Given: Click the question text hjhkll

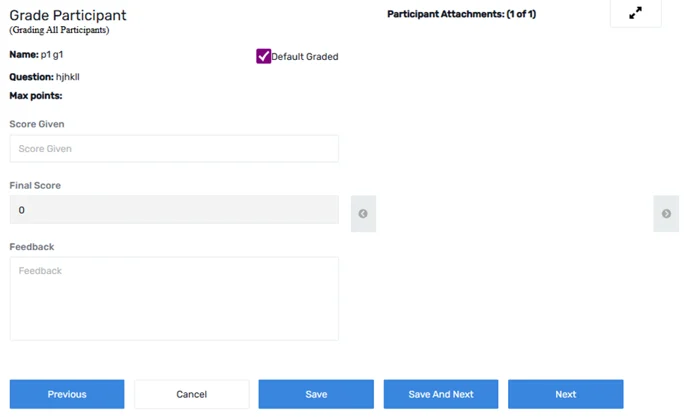Looking at the screenshot, I should click(68, 77).
